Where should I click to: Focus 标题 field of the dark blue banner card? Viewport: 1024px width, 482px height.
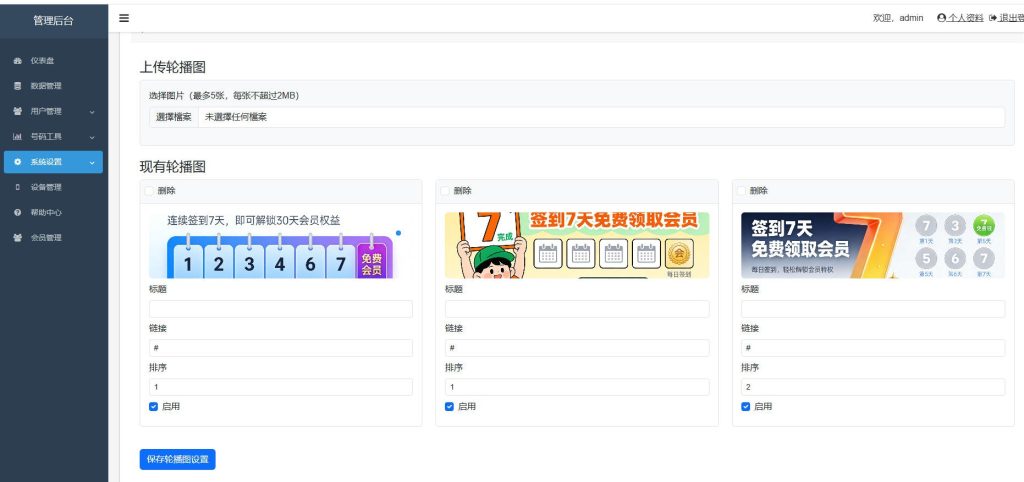point(873,309)
